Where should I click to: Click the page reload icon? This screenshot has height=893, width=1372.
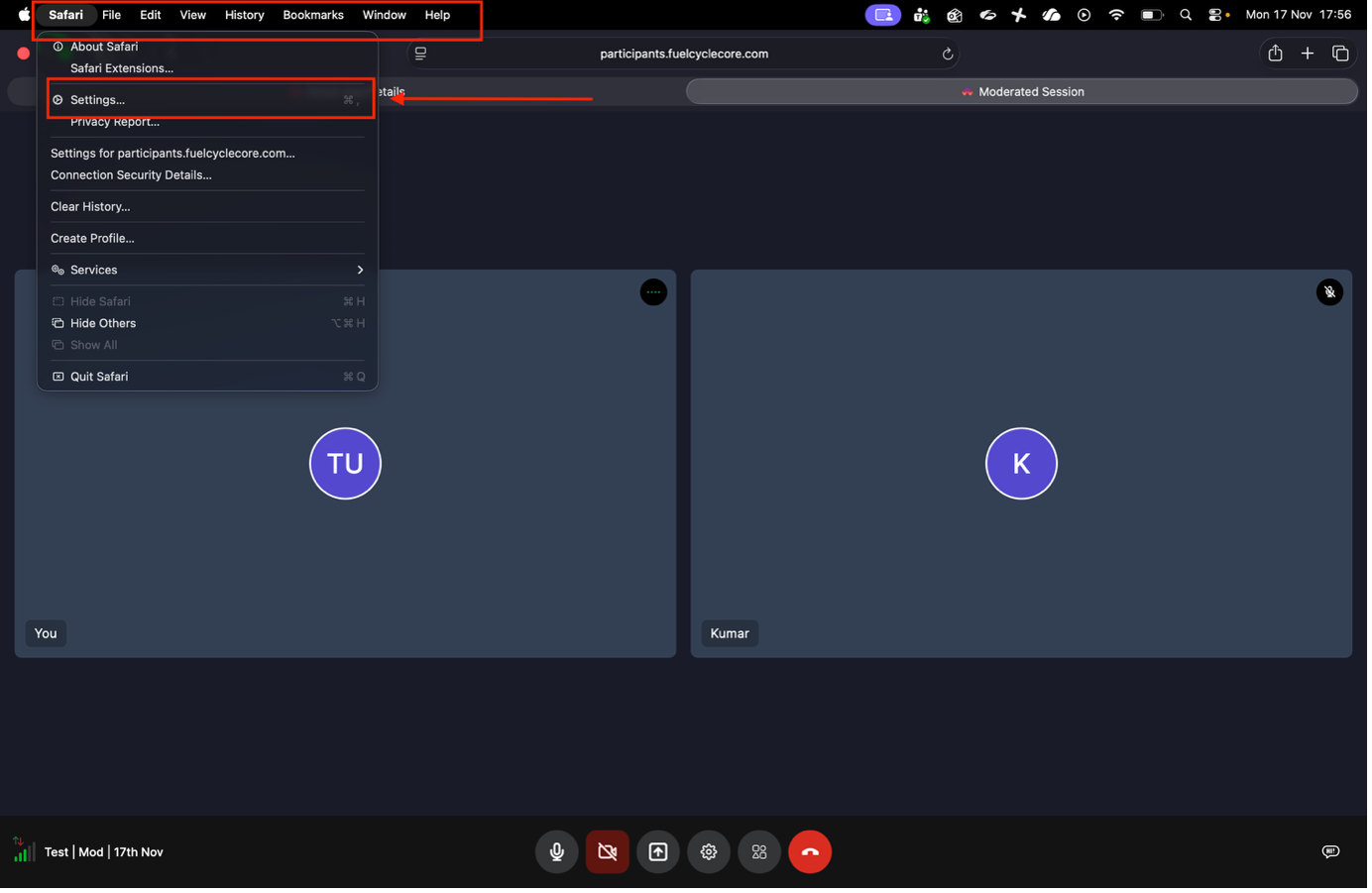(x=948, y=55)
